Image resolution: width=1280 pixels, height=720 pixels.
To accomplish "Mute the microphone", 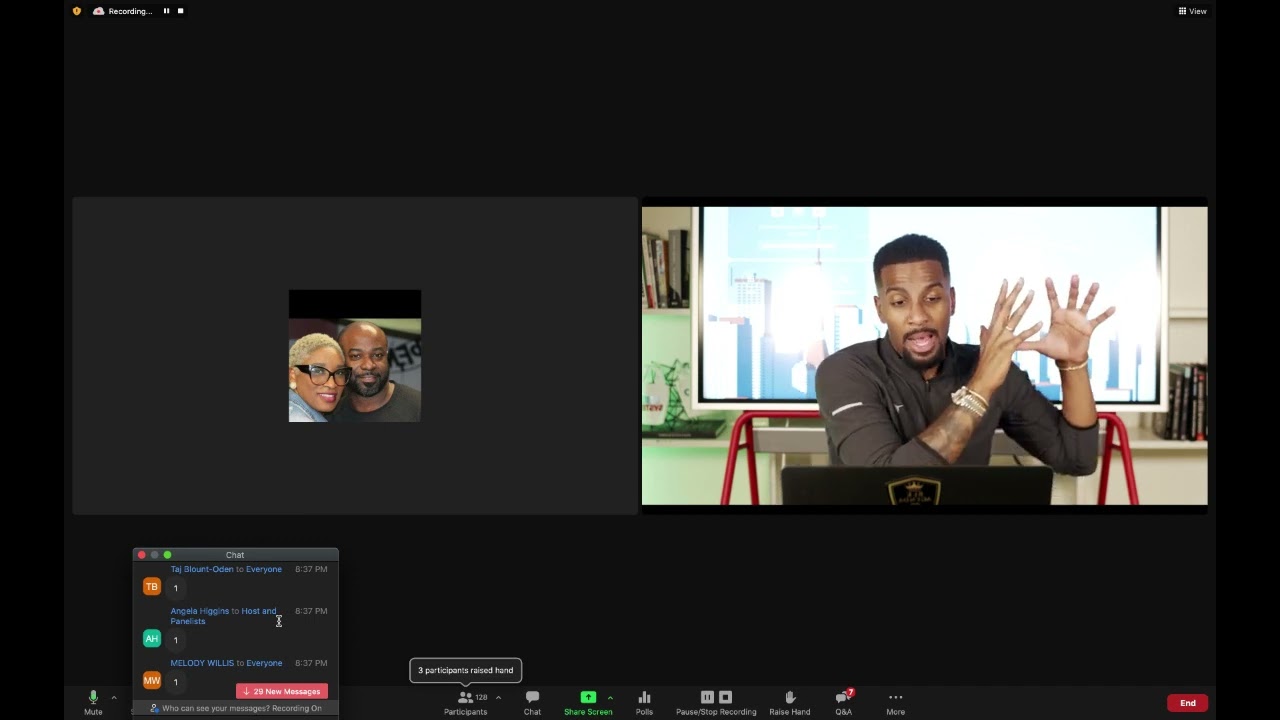I will [x=93, y=703].
